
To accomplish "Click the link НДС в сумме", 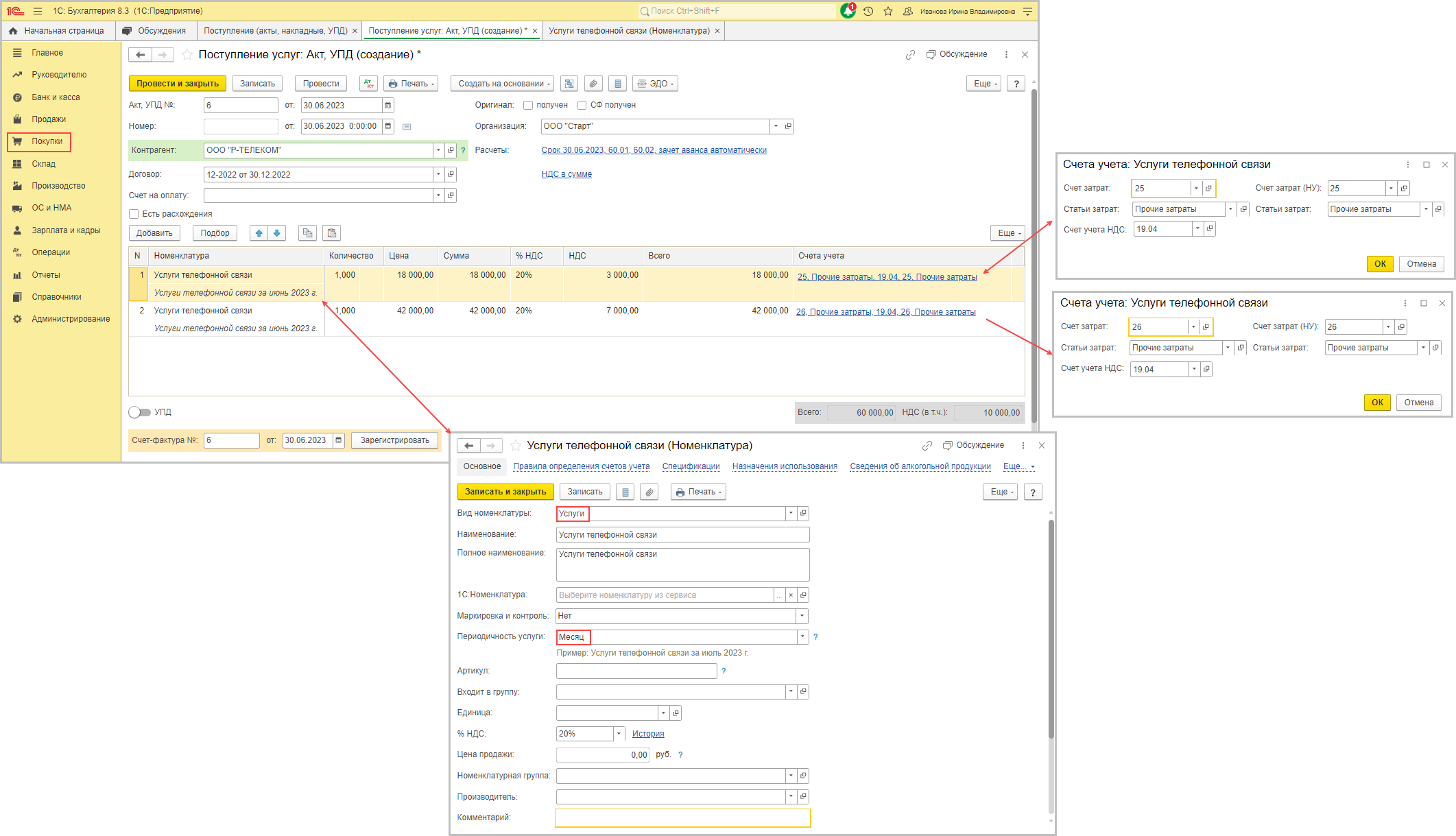I will coord(565,174).
